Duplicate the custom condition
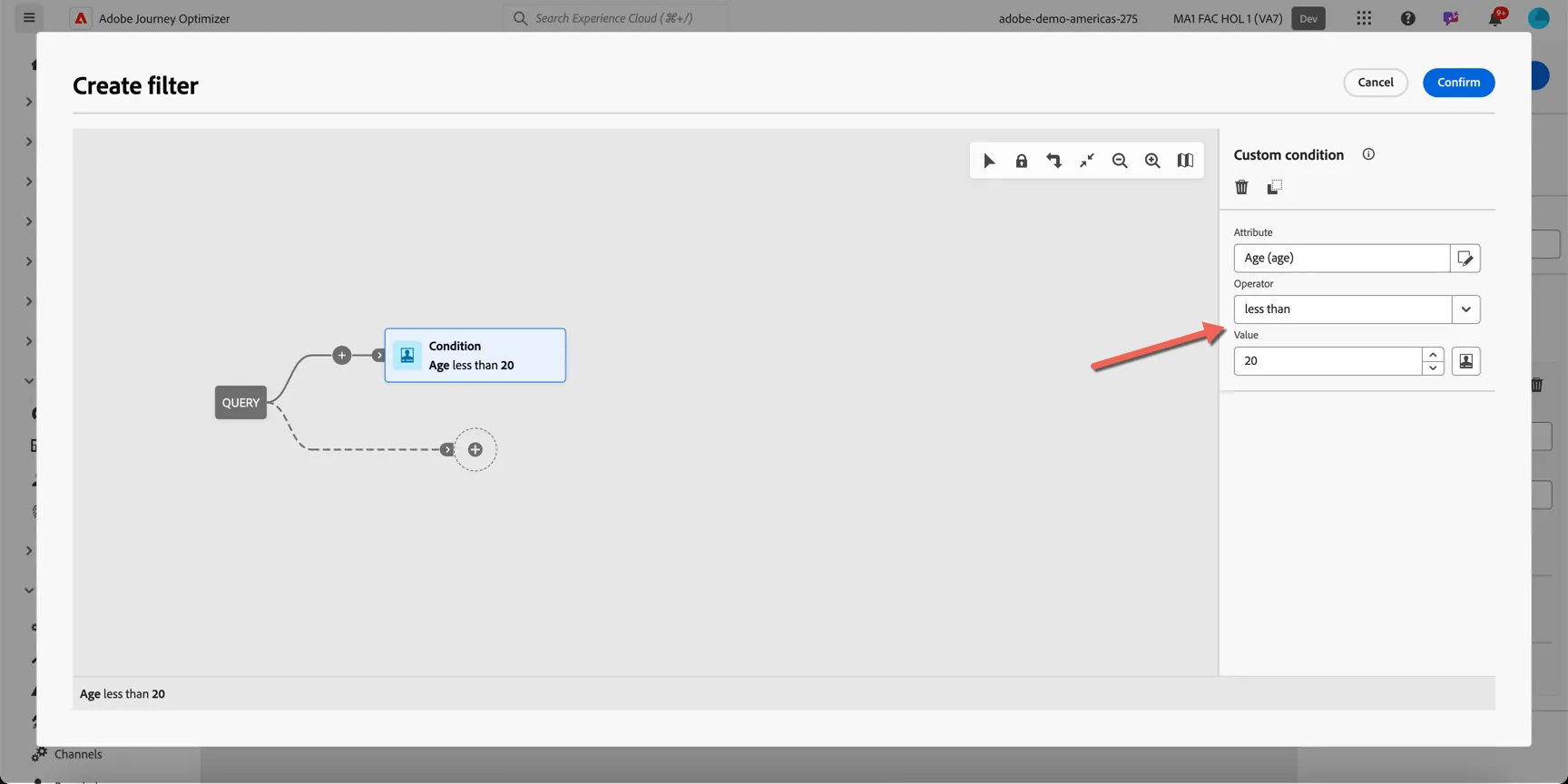1568x784 pixels. 1275,187
